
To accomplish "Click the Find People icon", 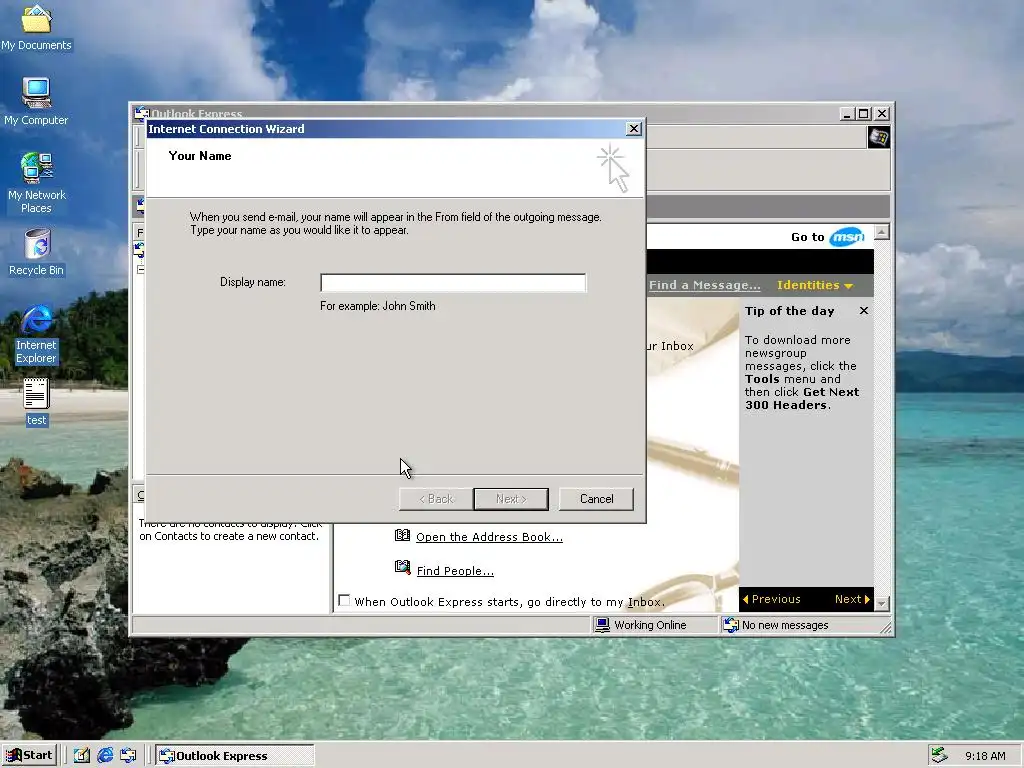I will [x=402, y=568].
